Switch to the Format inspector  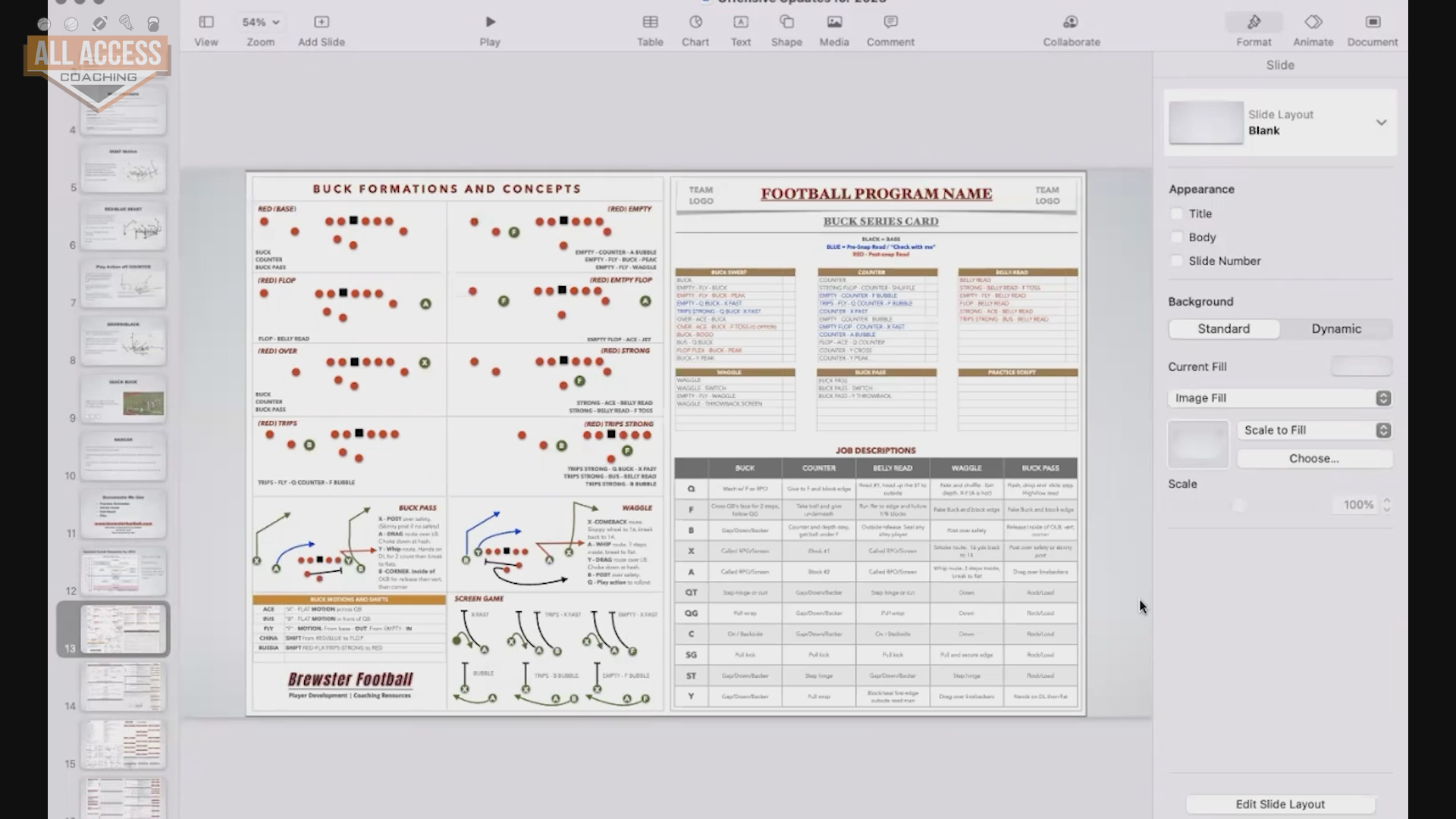pos(1254,31)
